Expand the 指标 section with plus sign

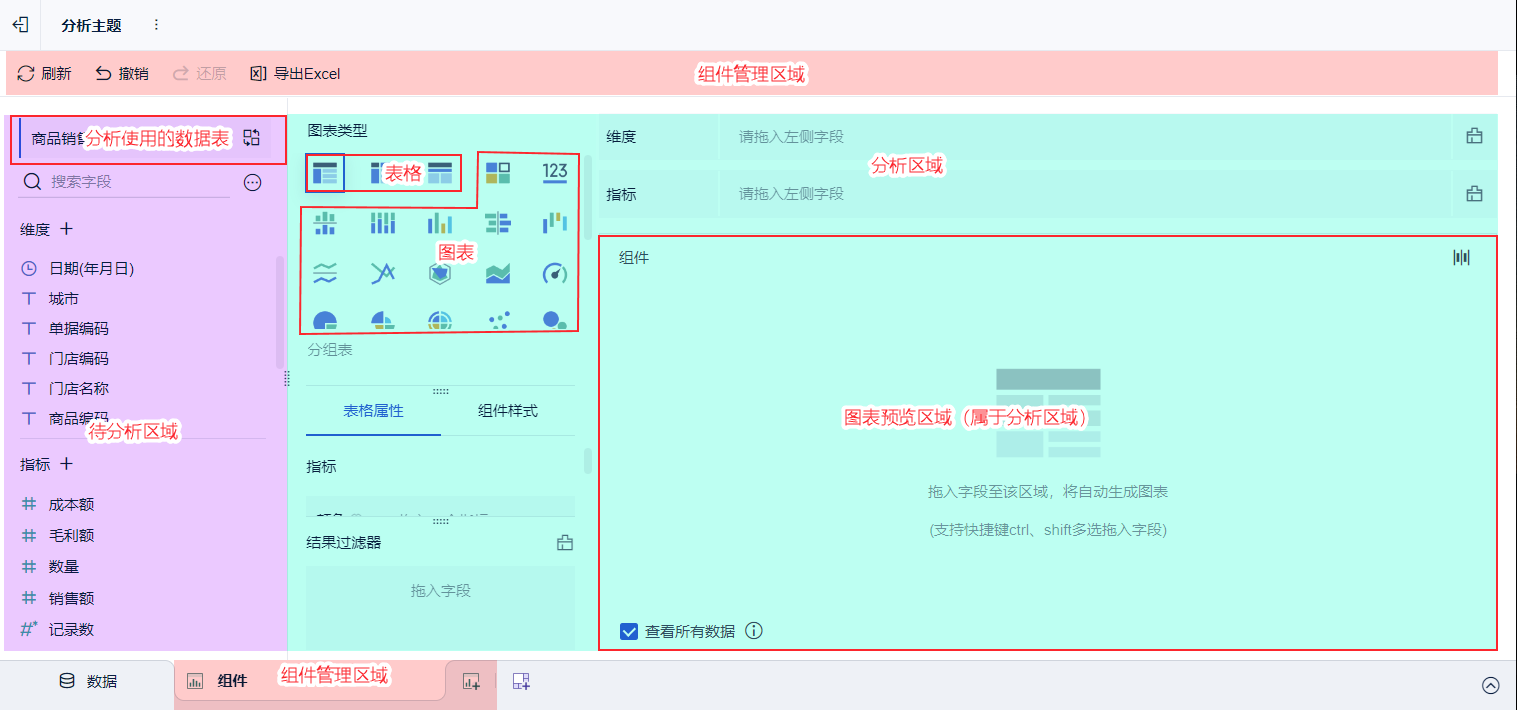[x=66, y=463]
